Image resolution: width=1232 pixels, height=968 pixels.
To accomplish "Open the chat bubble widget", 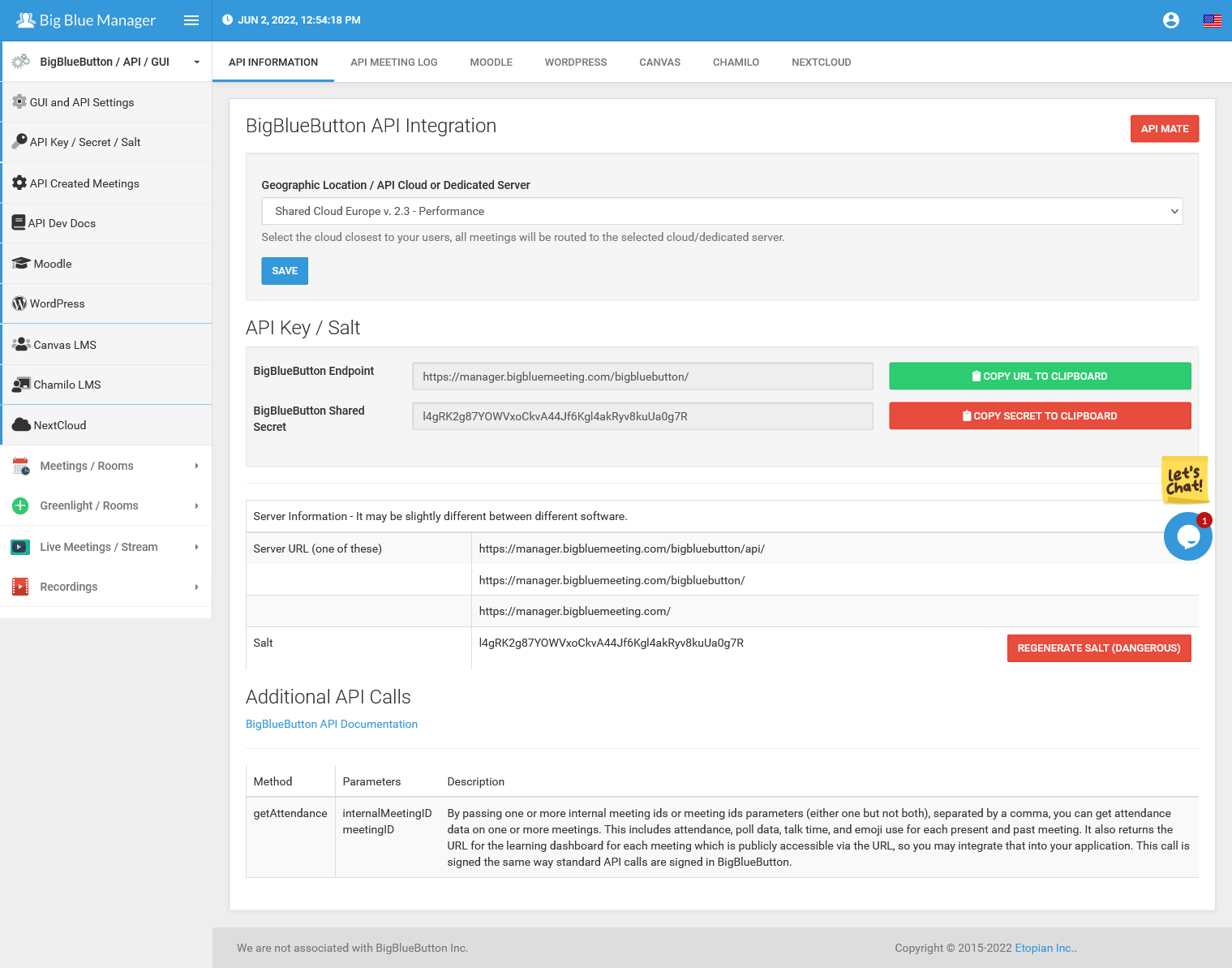I will click(1187, 536).
